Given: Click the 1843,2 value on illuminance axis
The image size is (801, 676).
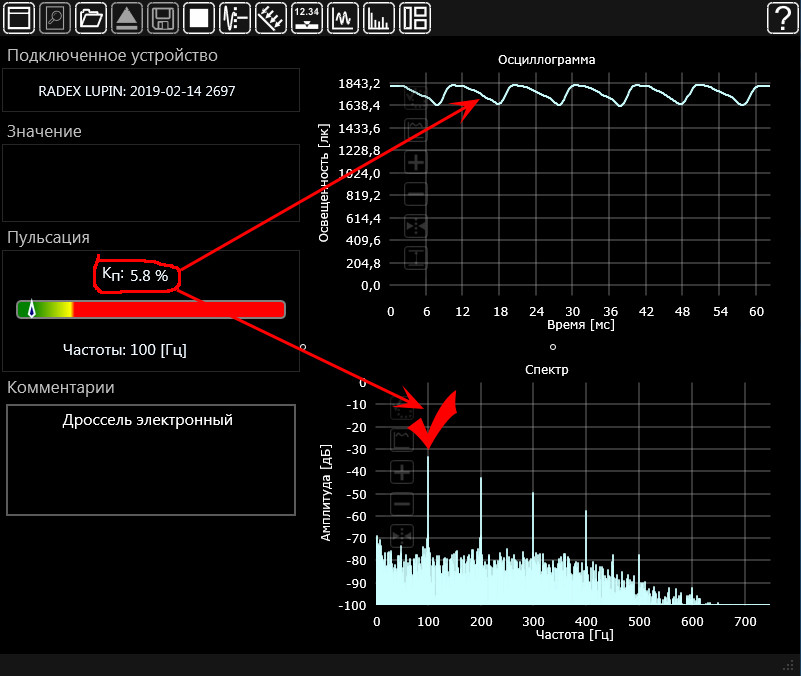Looking at the screenshot, I should click(x=360, y=83).
